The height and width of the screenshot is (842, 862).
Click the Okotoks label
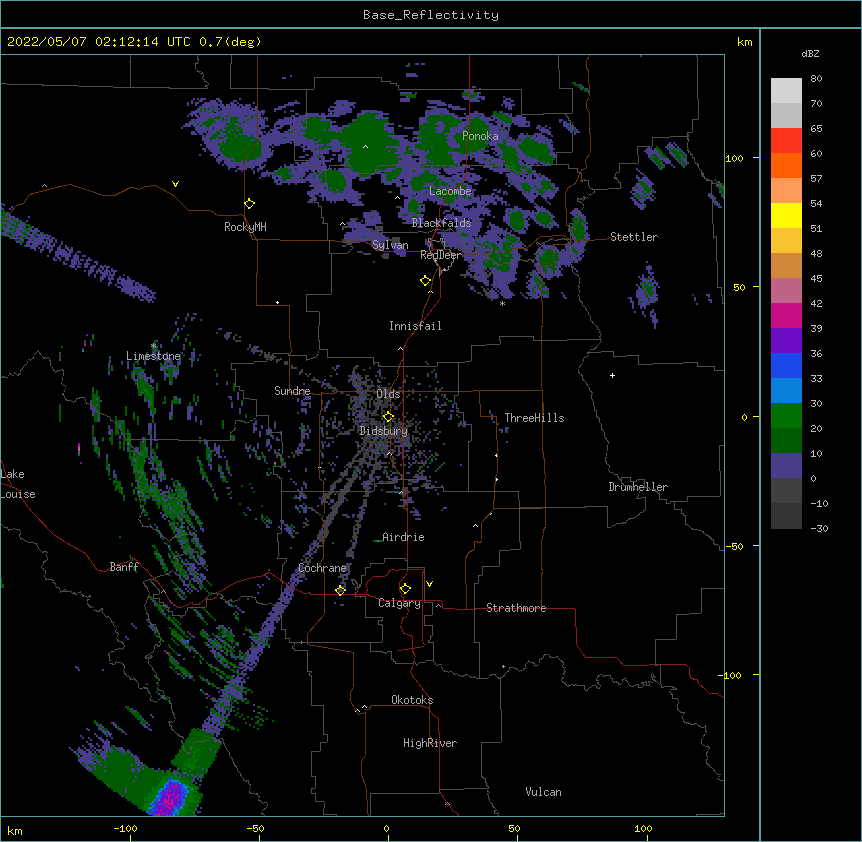coord(412,700)
